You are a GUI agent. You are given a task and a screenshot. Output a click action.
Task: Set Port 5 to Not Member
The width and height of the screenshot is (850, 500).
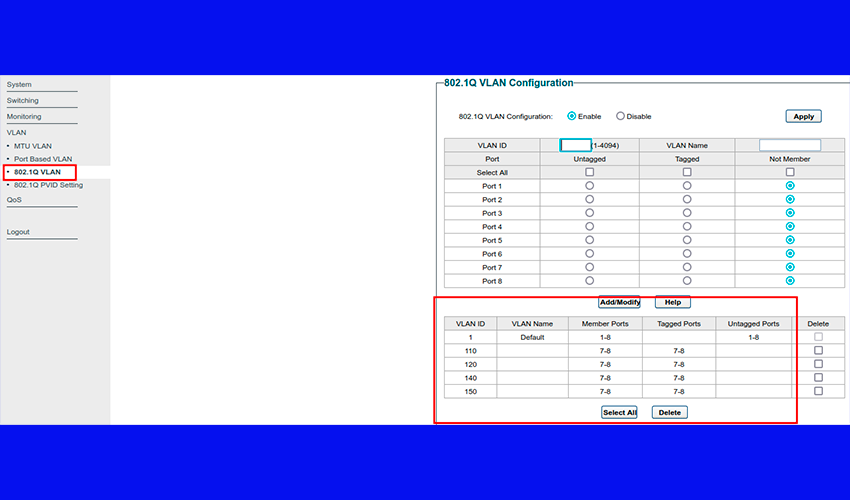(x=790, y=240)
